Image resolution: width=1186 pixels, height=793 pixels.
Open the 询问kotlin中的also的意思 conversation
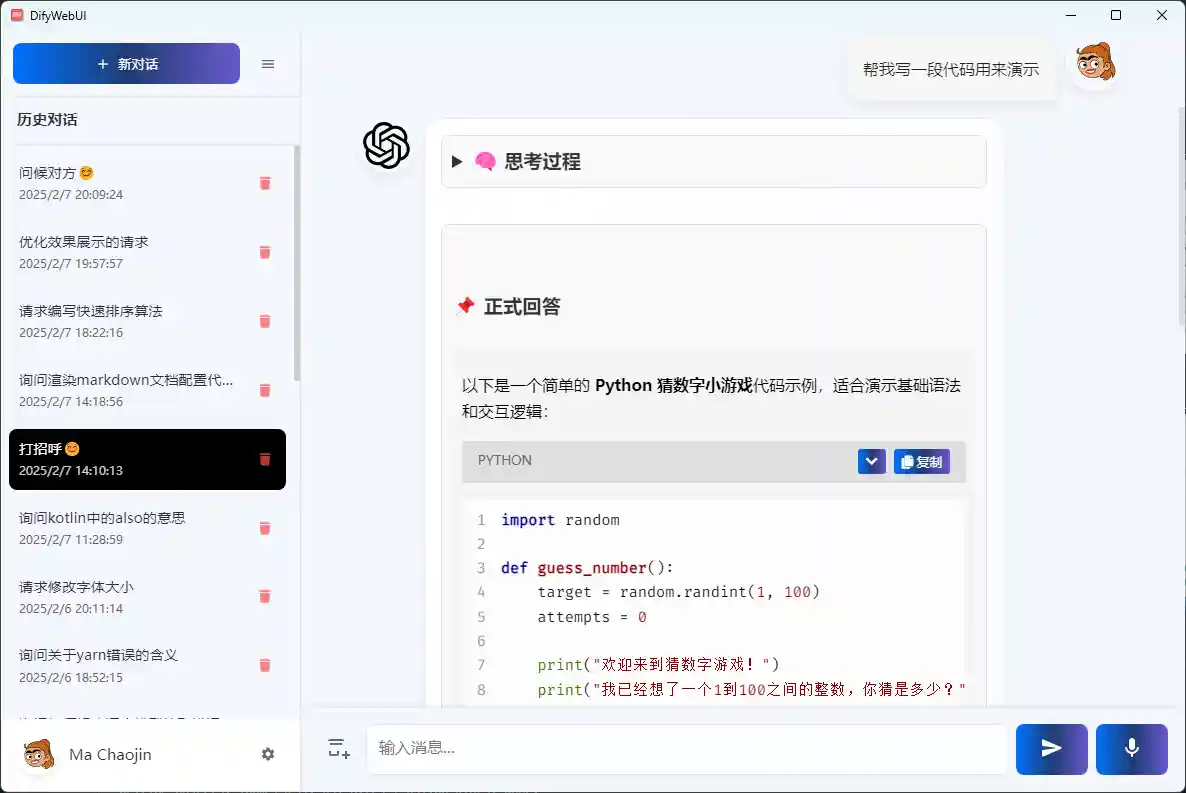pyautogui.click(x=147, y=528)
